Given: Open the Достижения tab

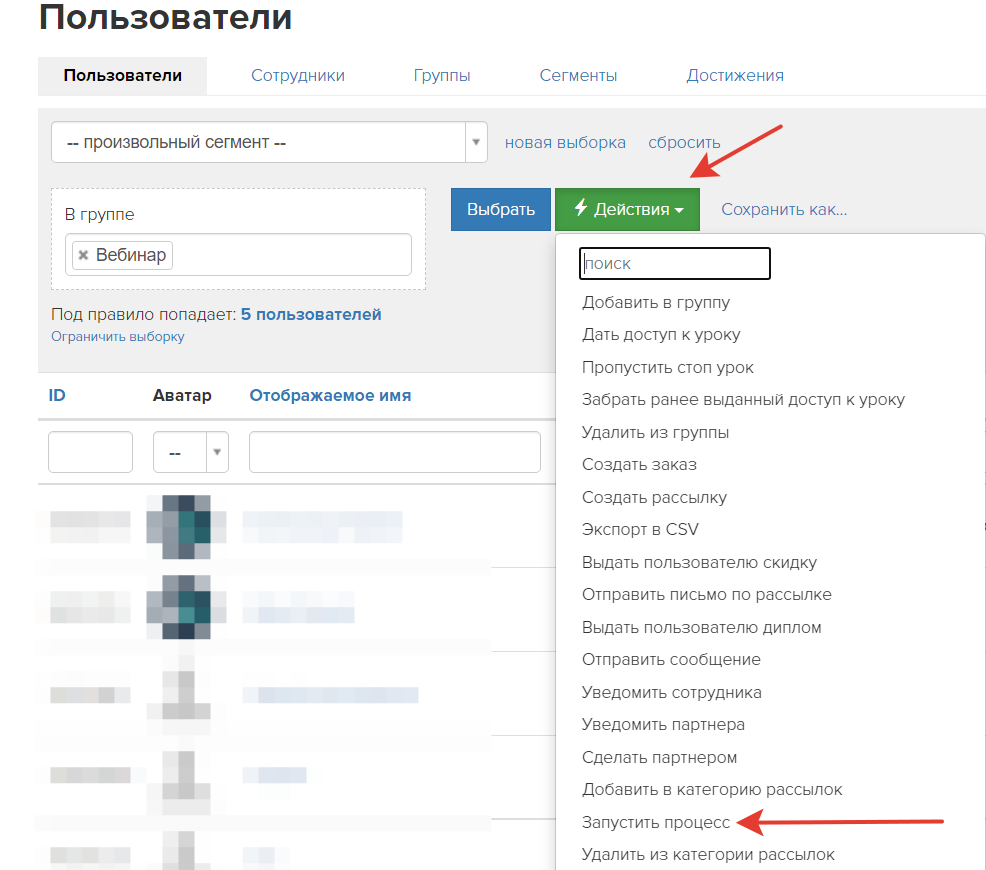Looking at the screenshot, I should 734,75.
